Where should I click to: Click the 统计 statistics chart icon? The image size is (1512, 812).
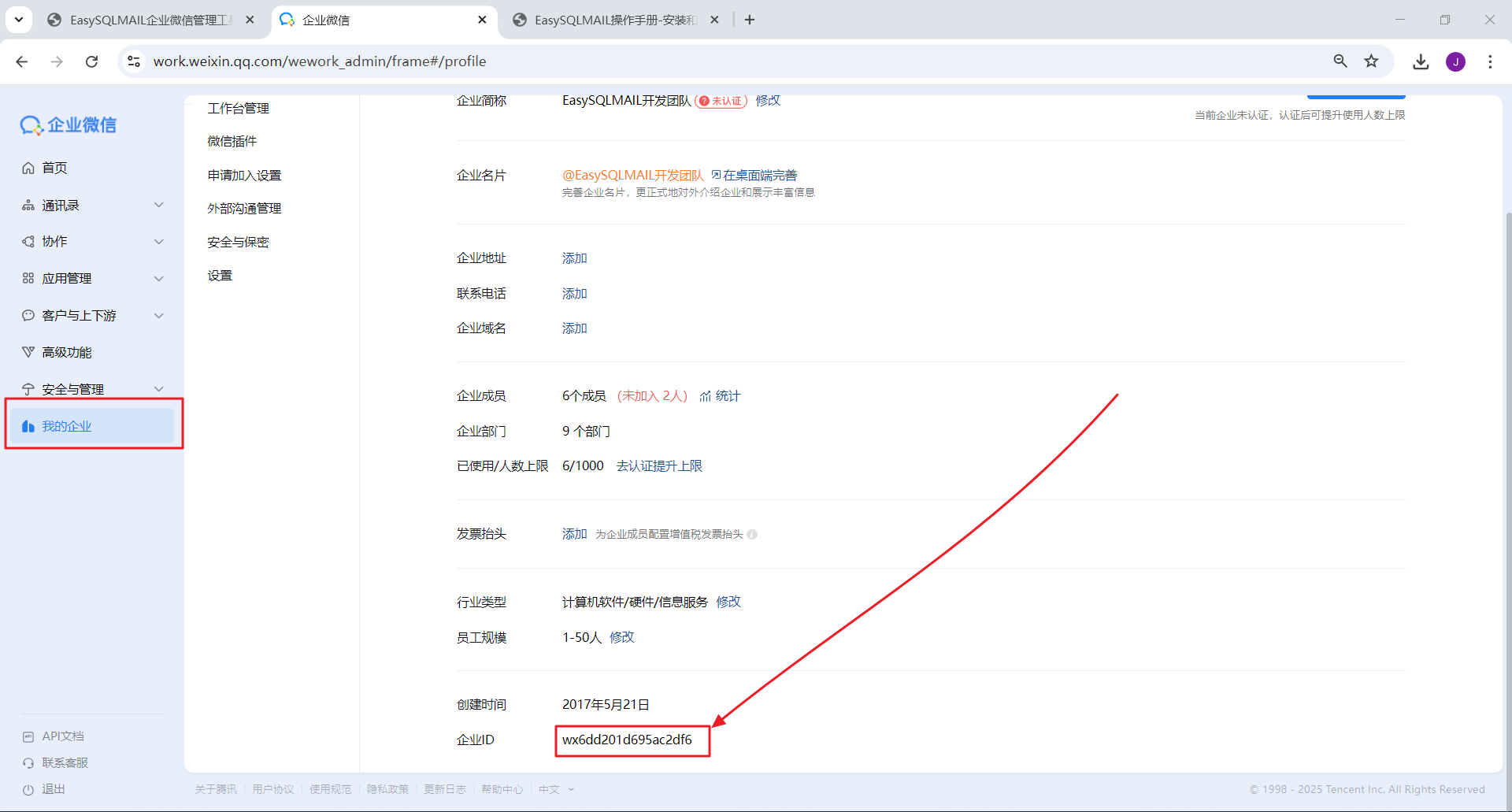coord(705,396)
